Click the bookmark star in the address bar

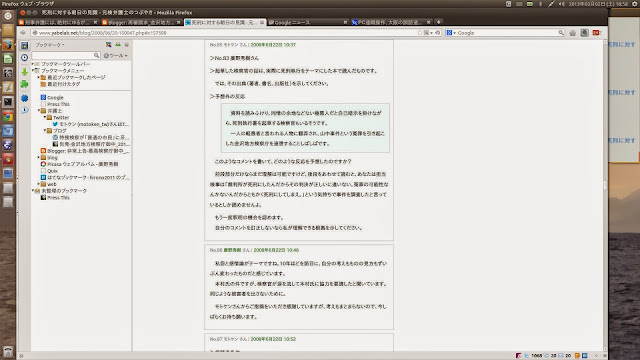pos(420,33)
